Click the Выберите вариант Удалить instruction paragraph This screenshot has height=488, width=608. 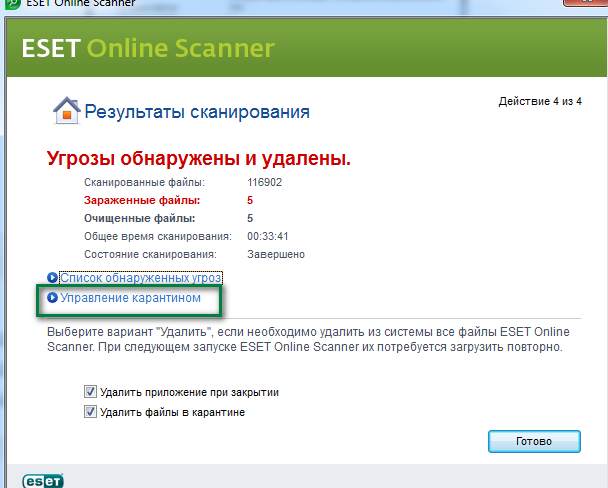[308, 339]
